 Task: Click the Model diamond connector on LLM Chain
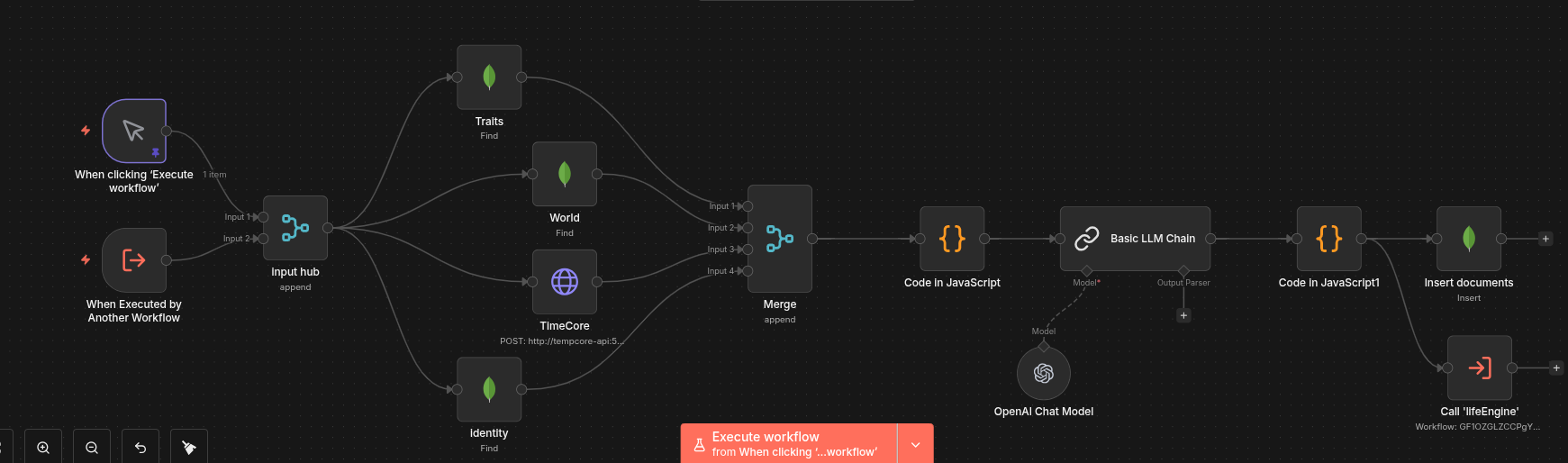tap(1087, 271)
